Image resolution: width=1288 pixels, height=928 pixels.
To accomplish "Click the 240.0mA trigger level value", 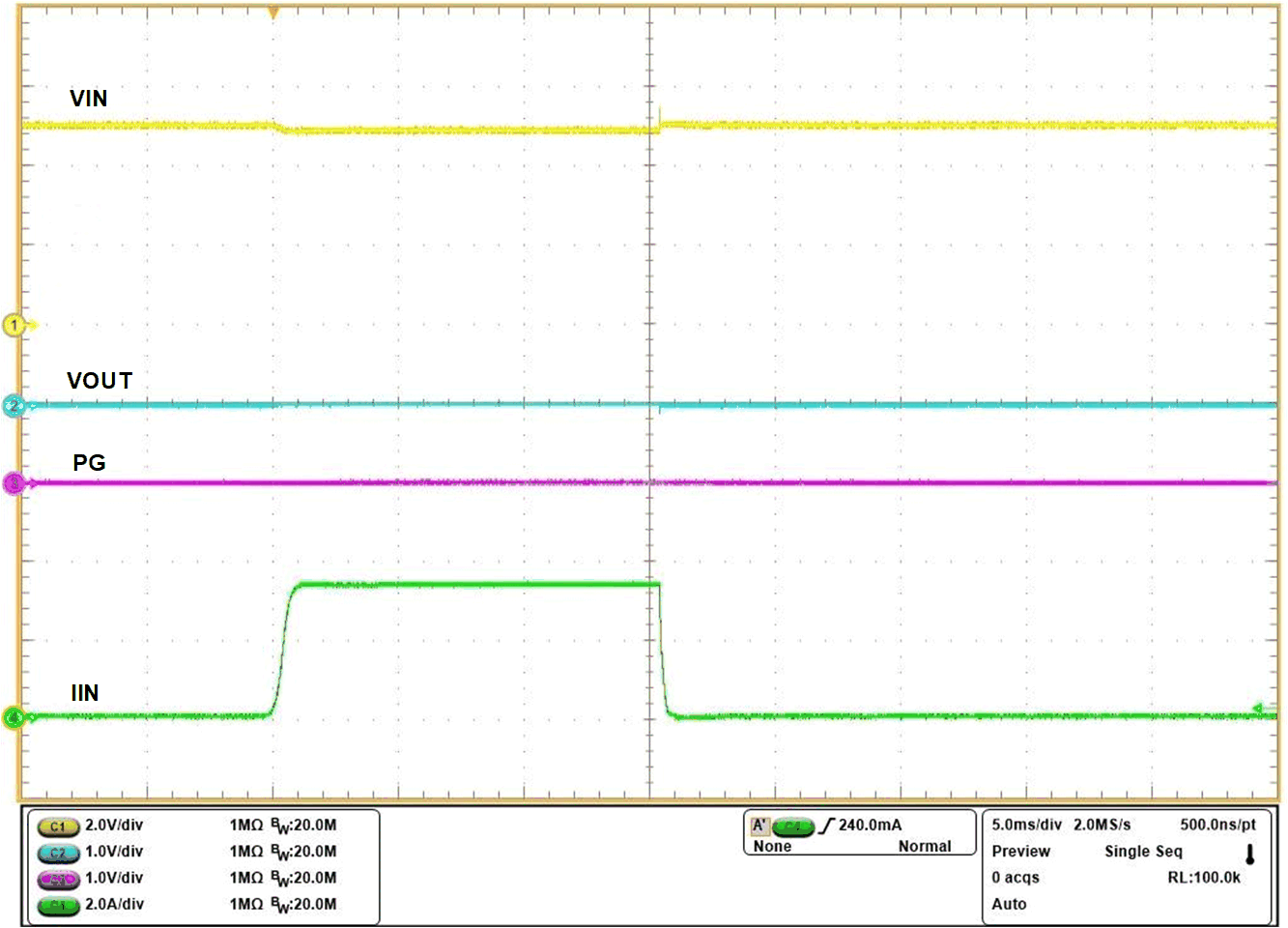I will point(870,826).
